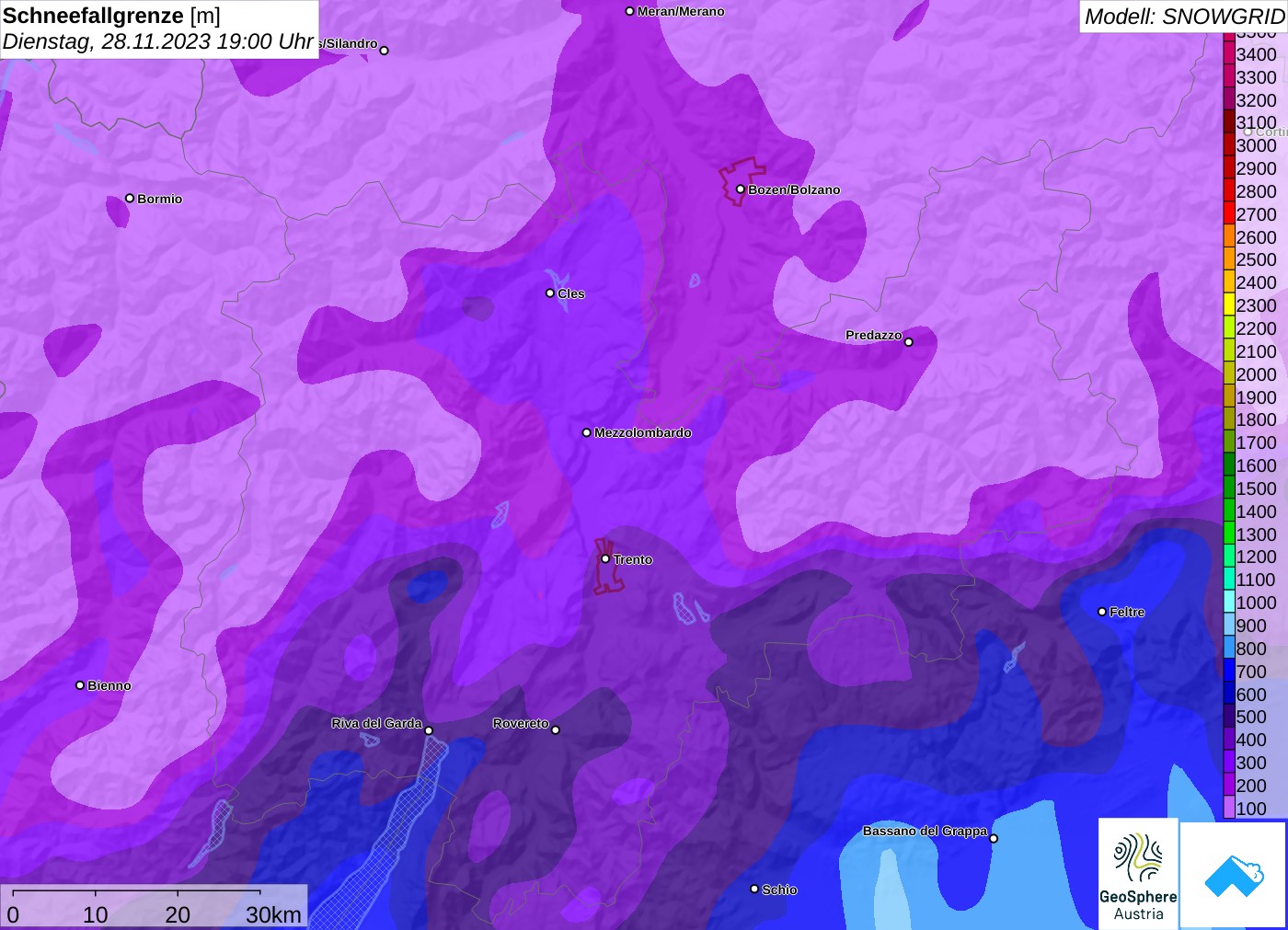Click the 2600 m orange legend swatch
Image resolution: width=1288 pixels, height=930 pixels.
(x=1229, y=236)
